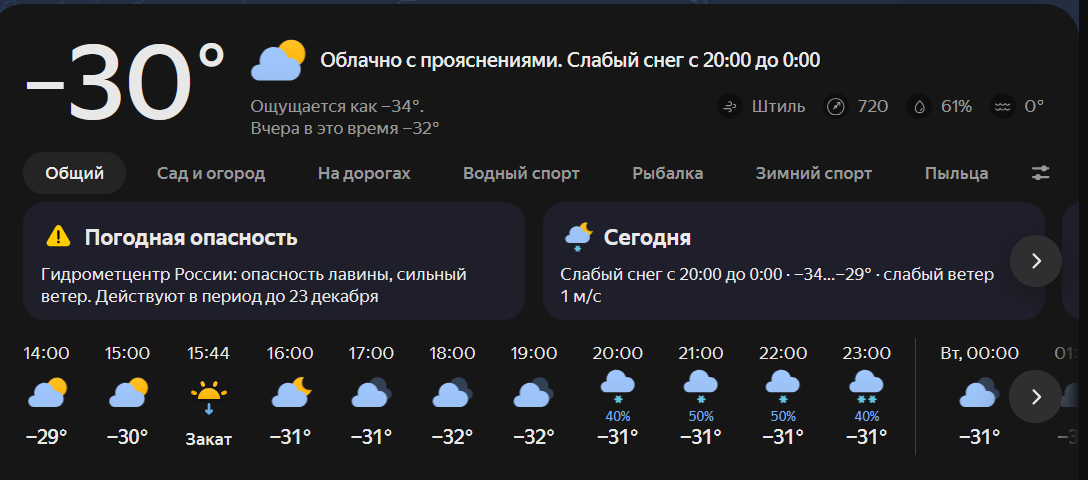Open the tab customization settings sliders
1088x480 pixels.
(1041, 173)
